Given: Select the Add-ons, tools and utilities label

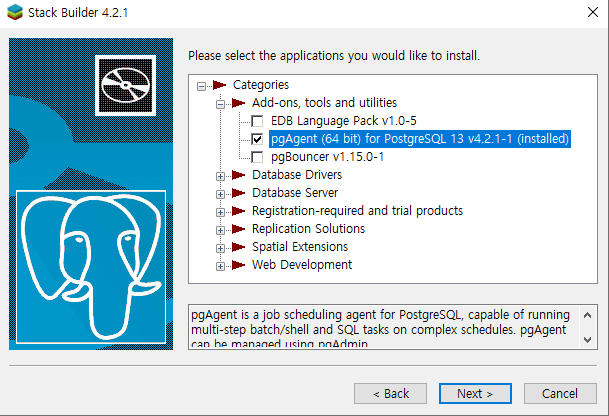Looking at the screenshot, I should point(324,103).
